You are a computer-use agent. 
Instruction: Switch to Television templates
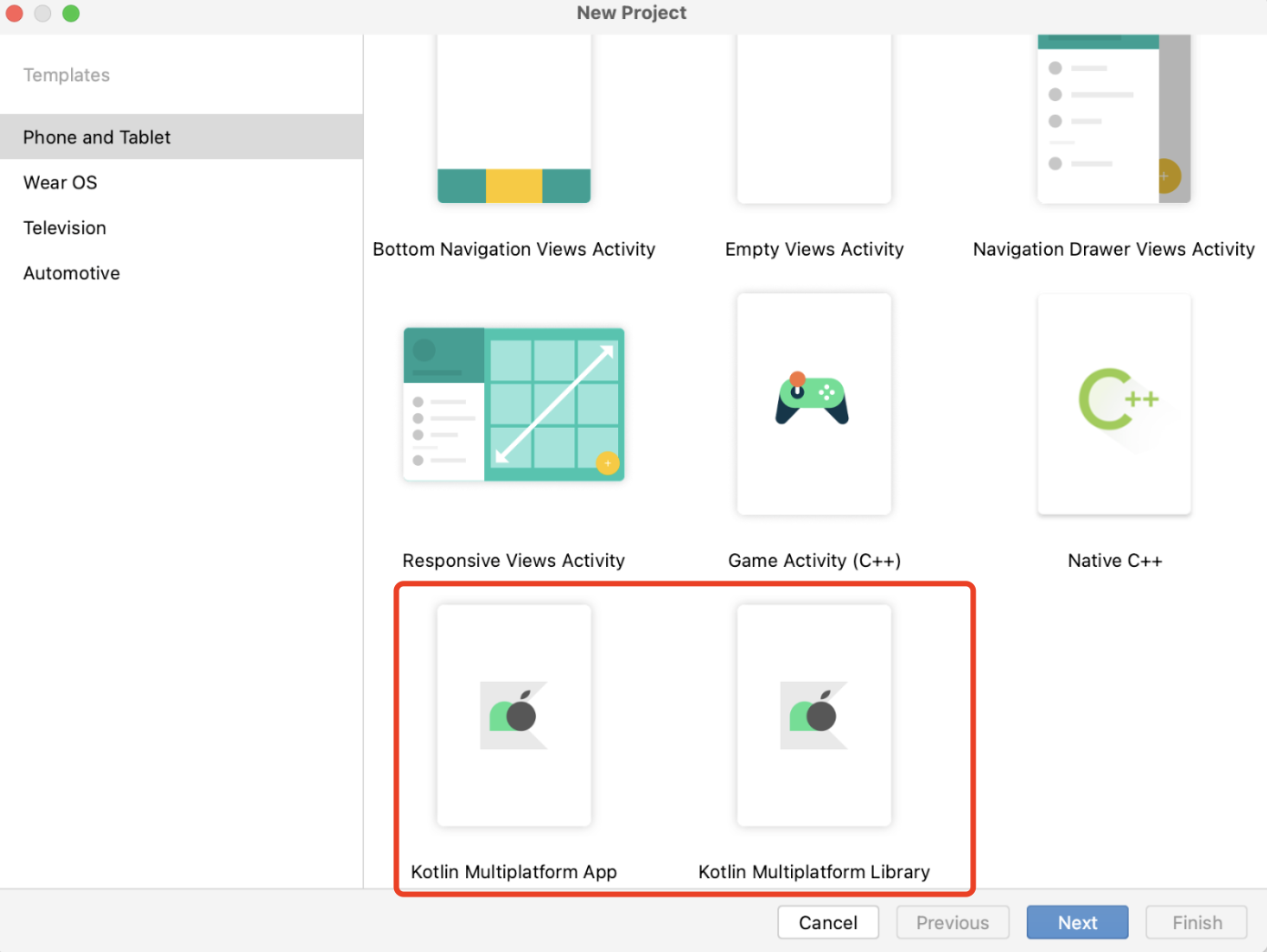[181, 228]
